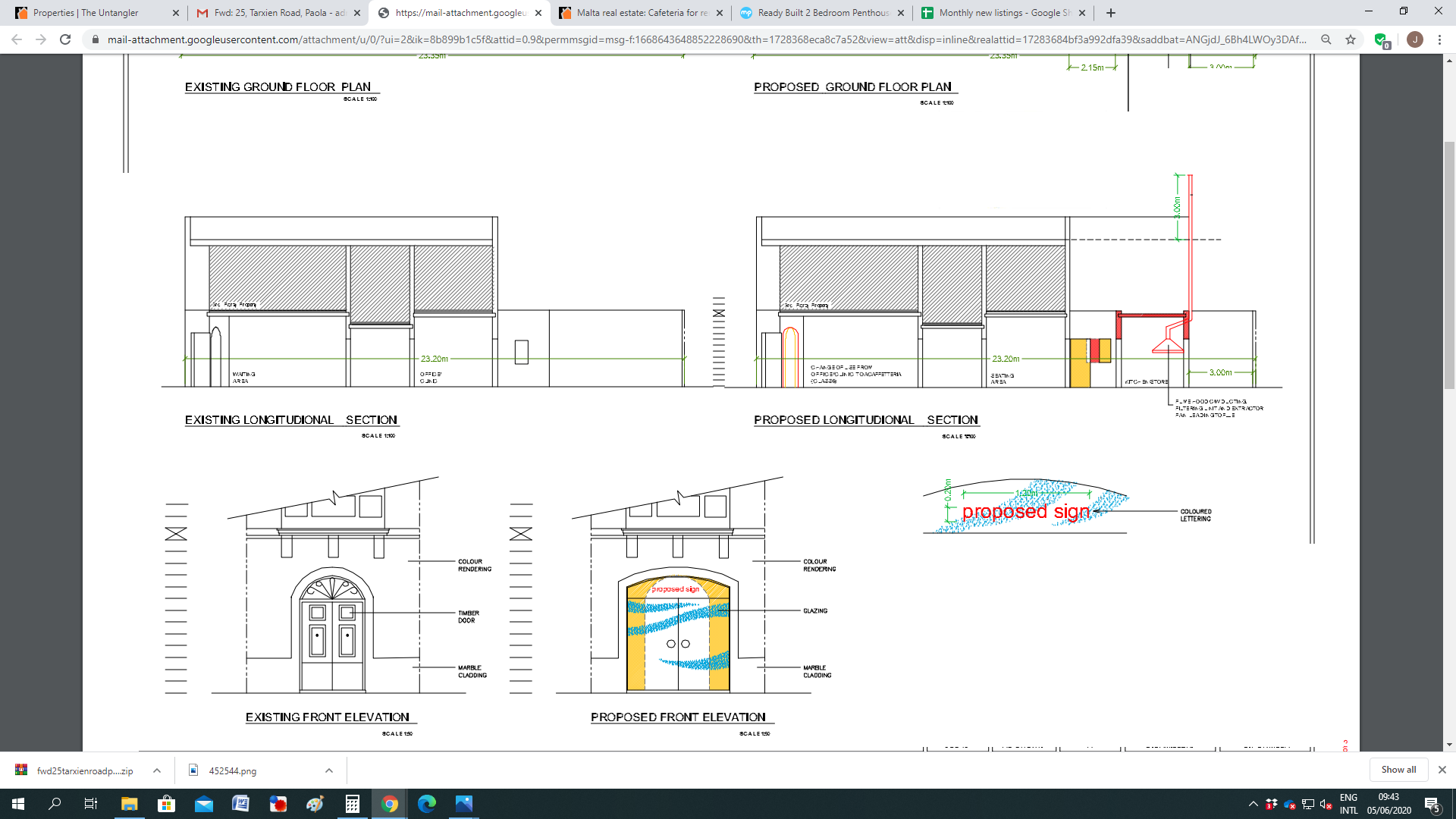Switch to Properties | The Untangler tab

[x=85, y=13]
